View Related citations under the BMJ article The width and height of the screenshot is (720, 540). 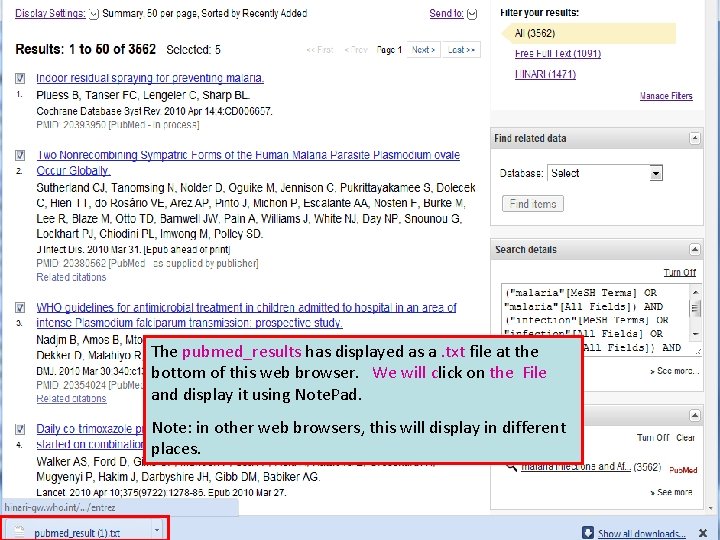[71, 399]
